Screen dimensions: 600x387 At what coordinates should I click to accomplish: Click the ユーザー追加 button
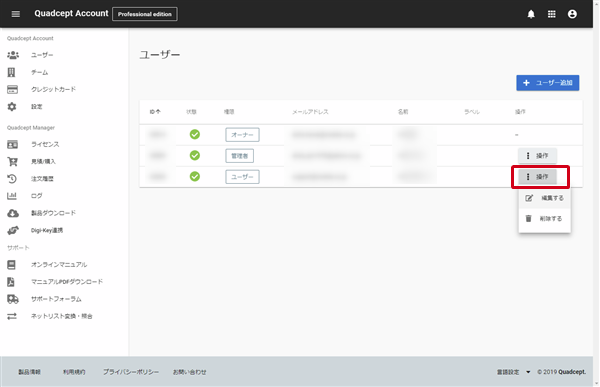point(548,83)
